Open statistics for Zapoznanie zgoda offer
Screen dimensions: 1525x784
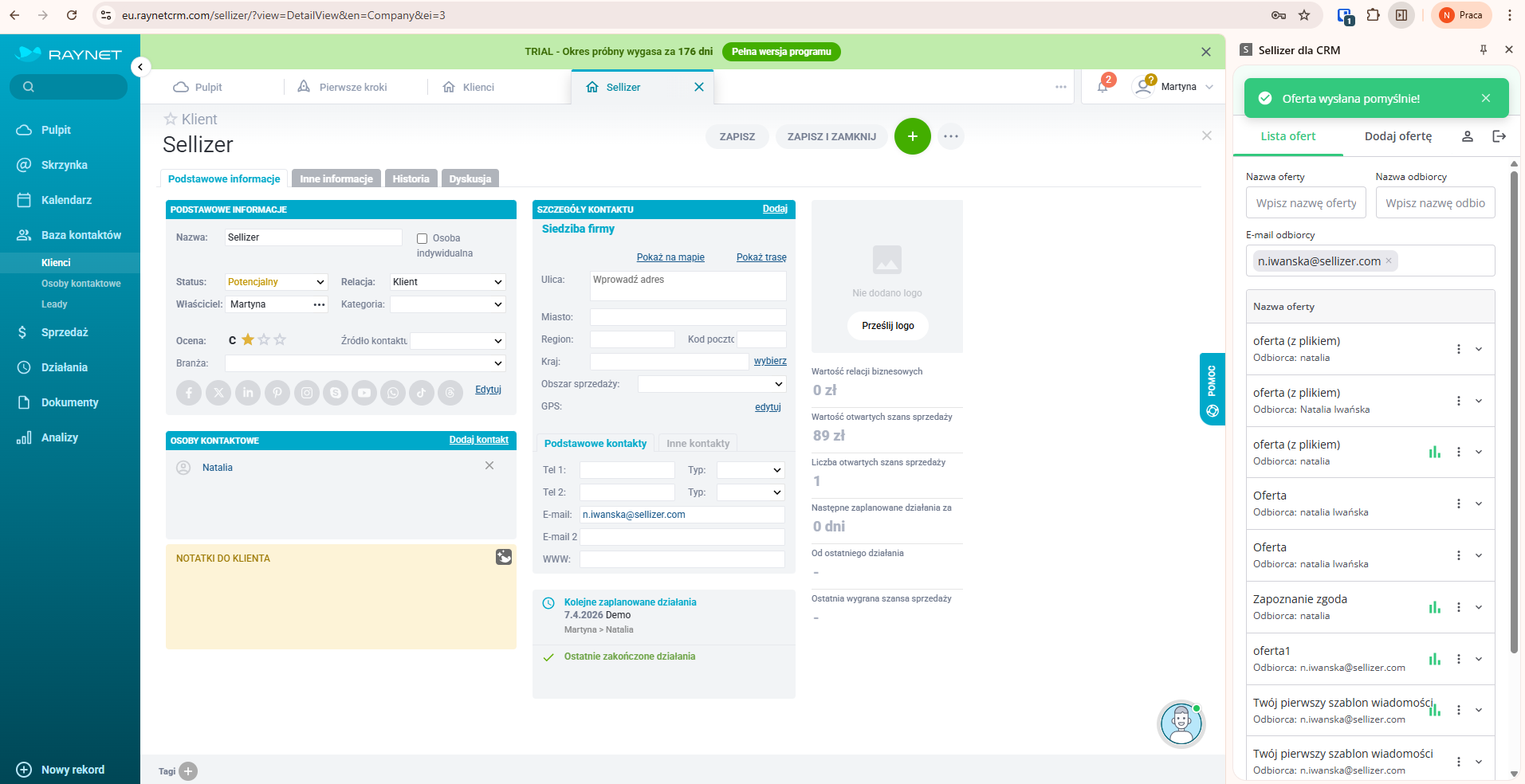[1434, 607]
